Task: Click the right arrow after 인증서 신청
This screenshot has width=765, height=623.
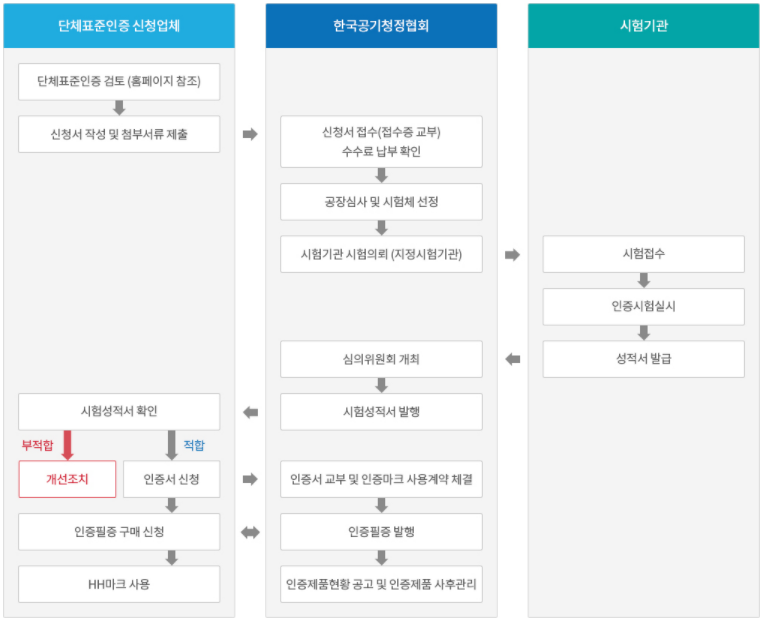Action: (x=250, y=479)
